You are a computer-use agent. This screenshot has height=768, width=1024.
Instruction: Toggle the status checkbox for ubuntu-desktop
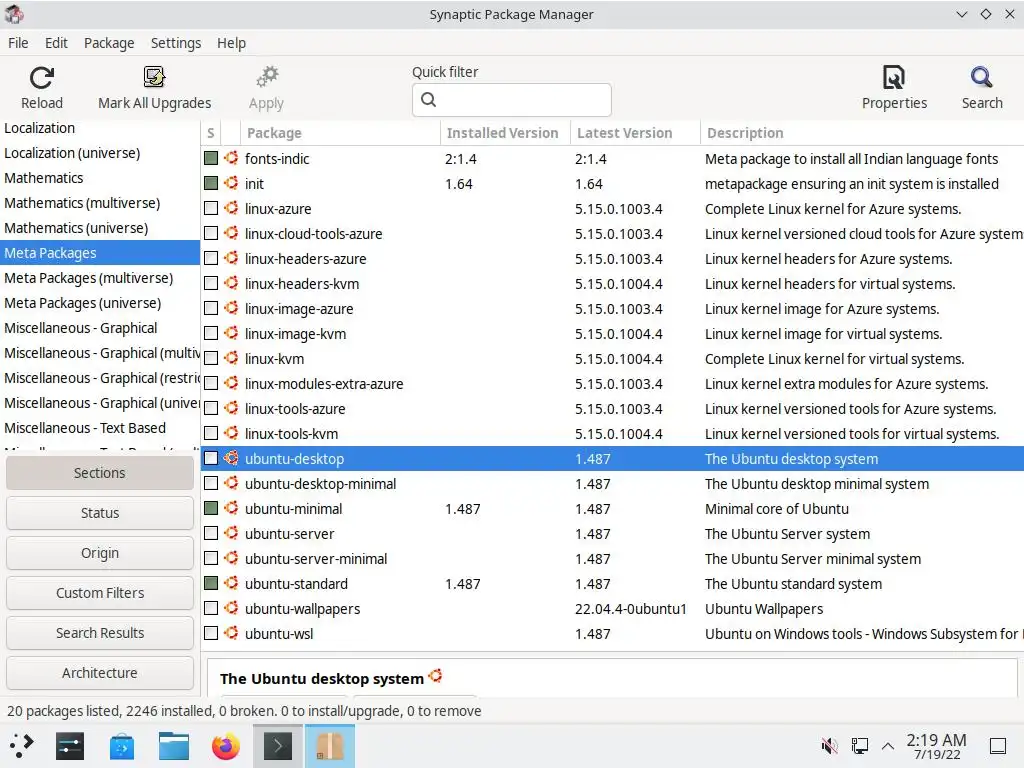point(210,458)
